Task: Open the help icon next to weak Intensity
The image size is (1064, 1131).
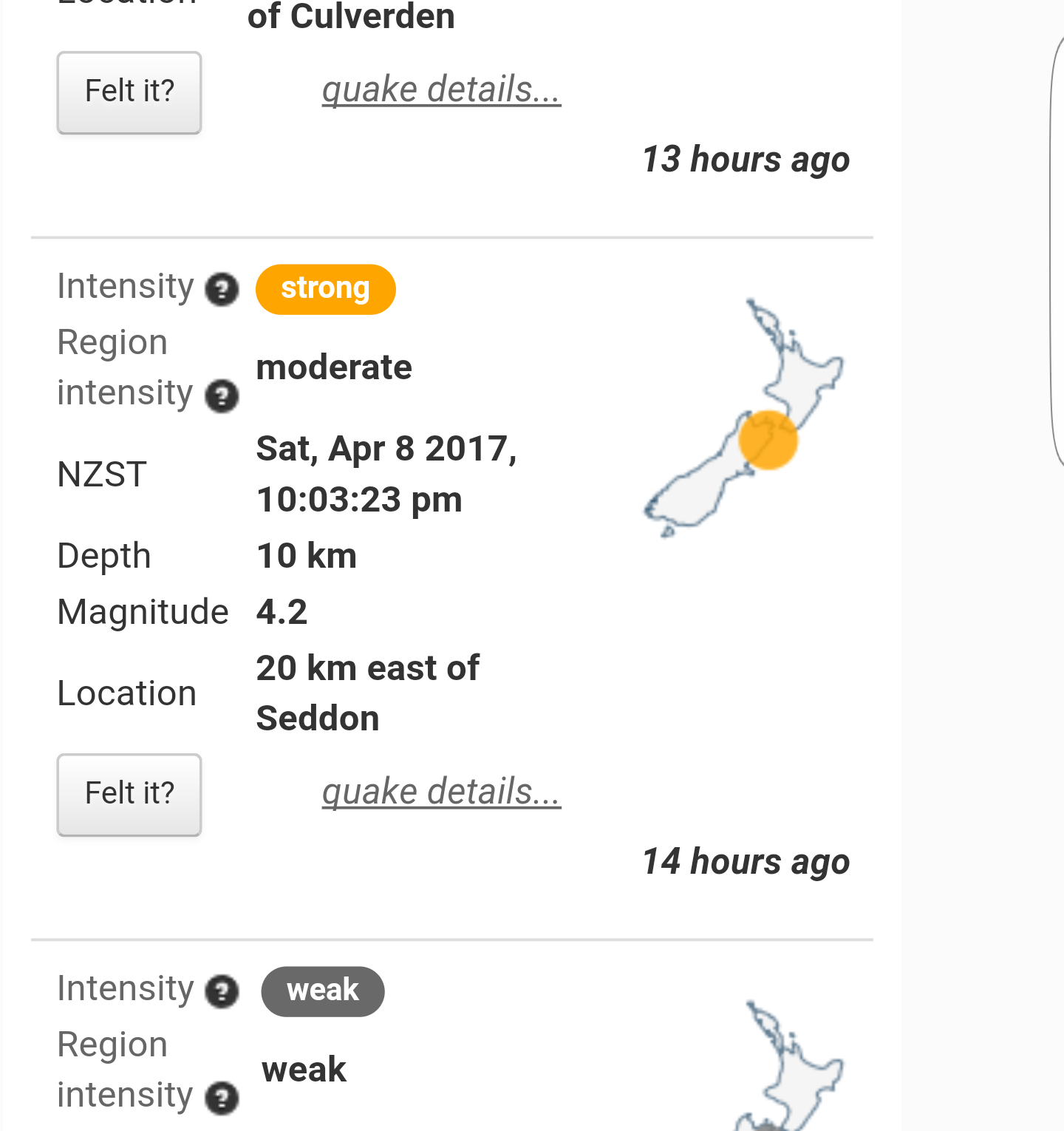Action: coord(222,991)
